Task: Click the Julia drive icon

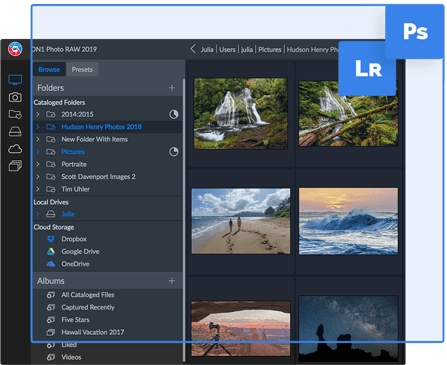Action: (50, 214)
